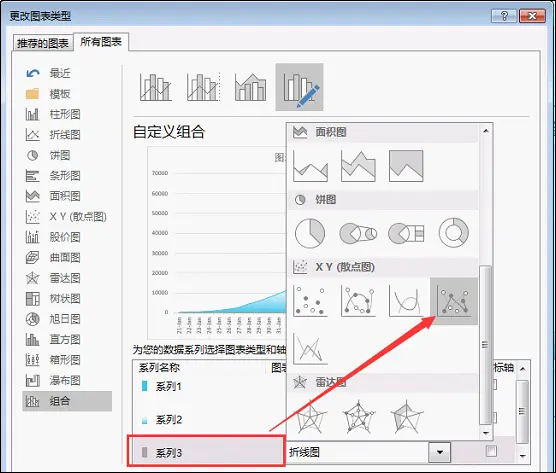556x473 pixels.
Task: Open the dialog help question-mark button
Action: (x=504, y=16)
